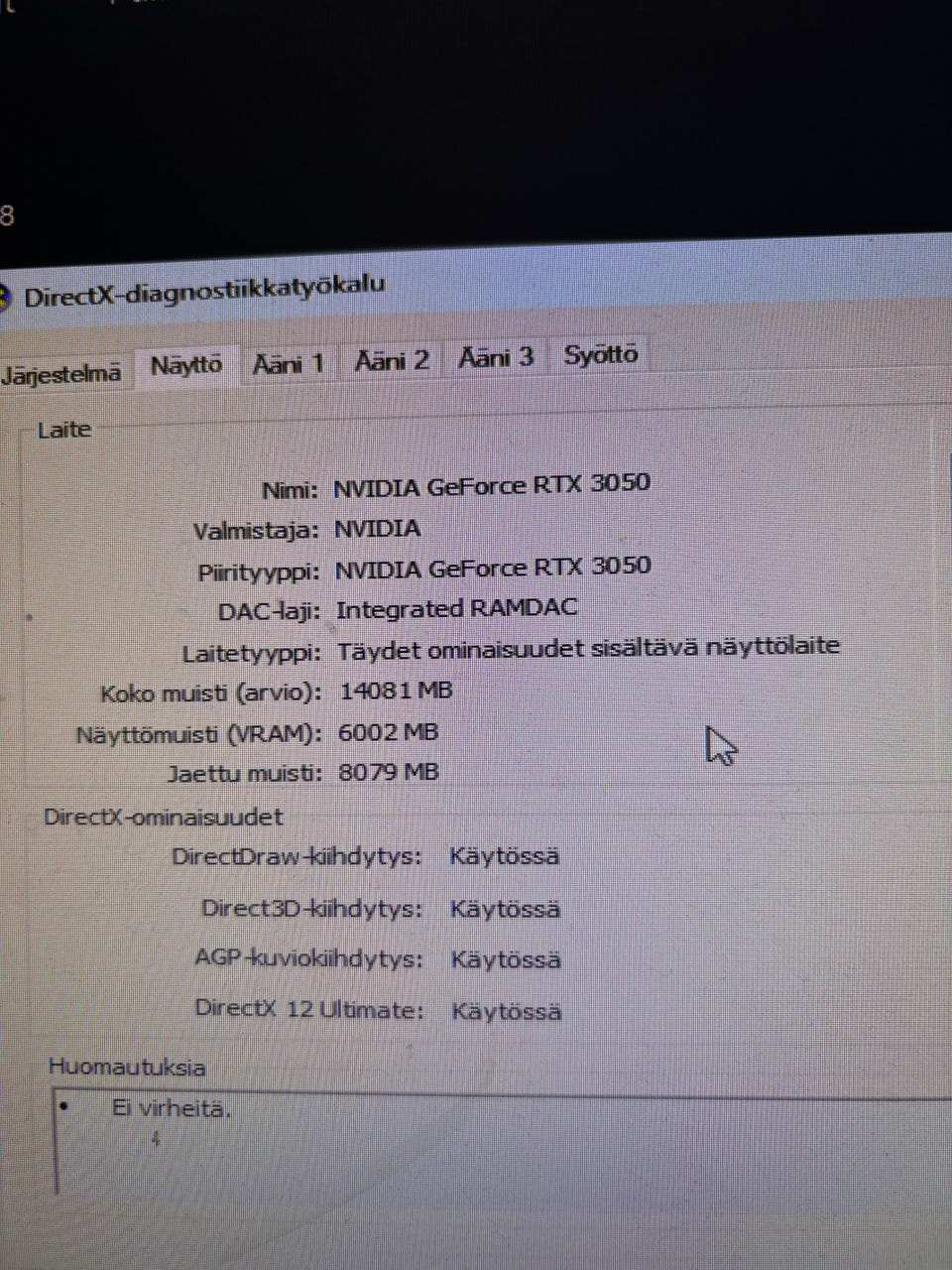Click the 6002 MB VRAM value
This screenshot has width=952, height=1270.
coord(388,732)
